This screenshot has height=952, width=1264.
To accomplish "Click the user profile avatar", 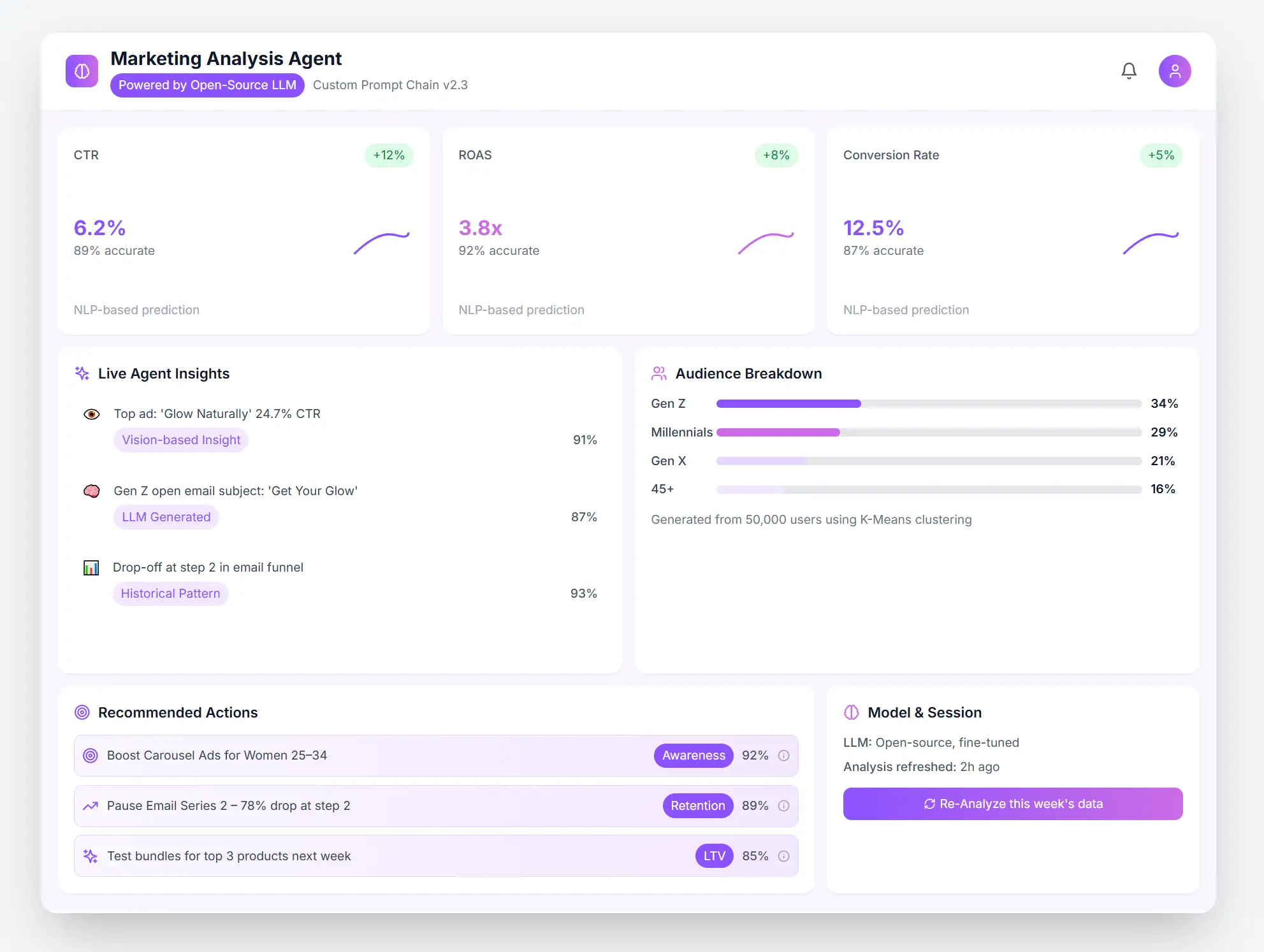I will pos(1175,71).
